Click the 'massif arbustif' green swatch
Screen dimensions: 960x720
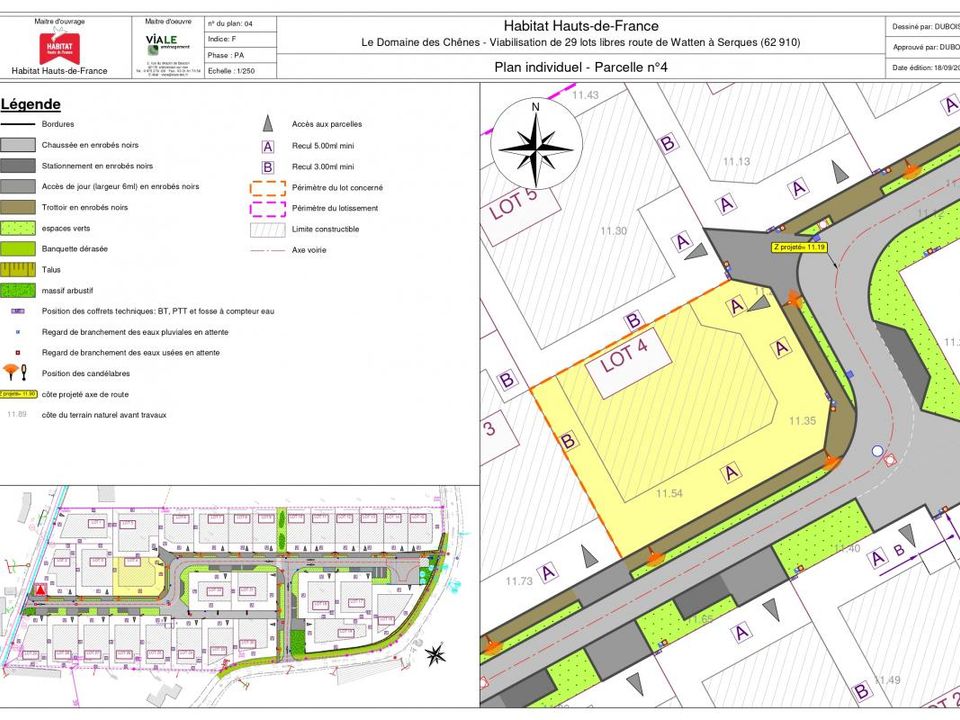[x=18, y=290]
